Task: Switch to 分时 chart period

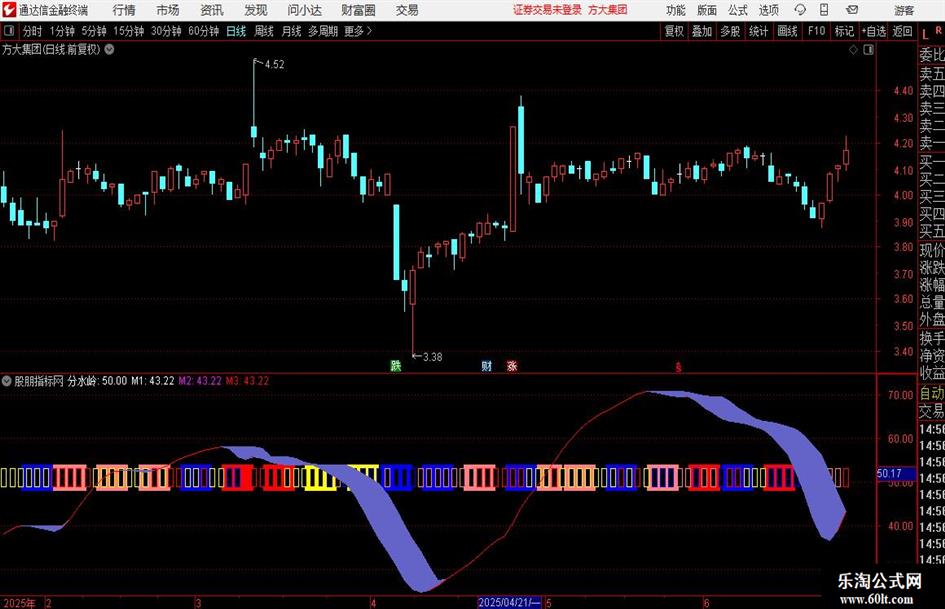Action: 32,31
